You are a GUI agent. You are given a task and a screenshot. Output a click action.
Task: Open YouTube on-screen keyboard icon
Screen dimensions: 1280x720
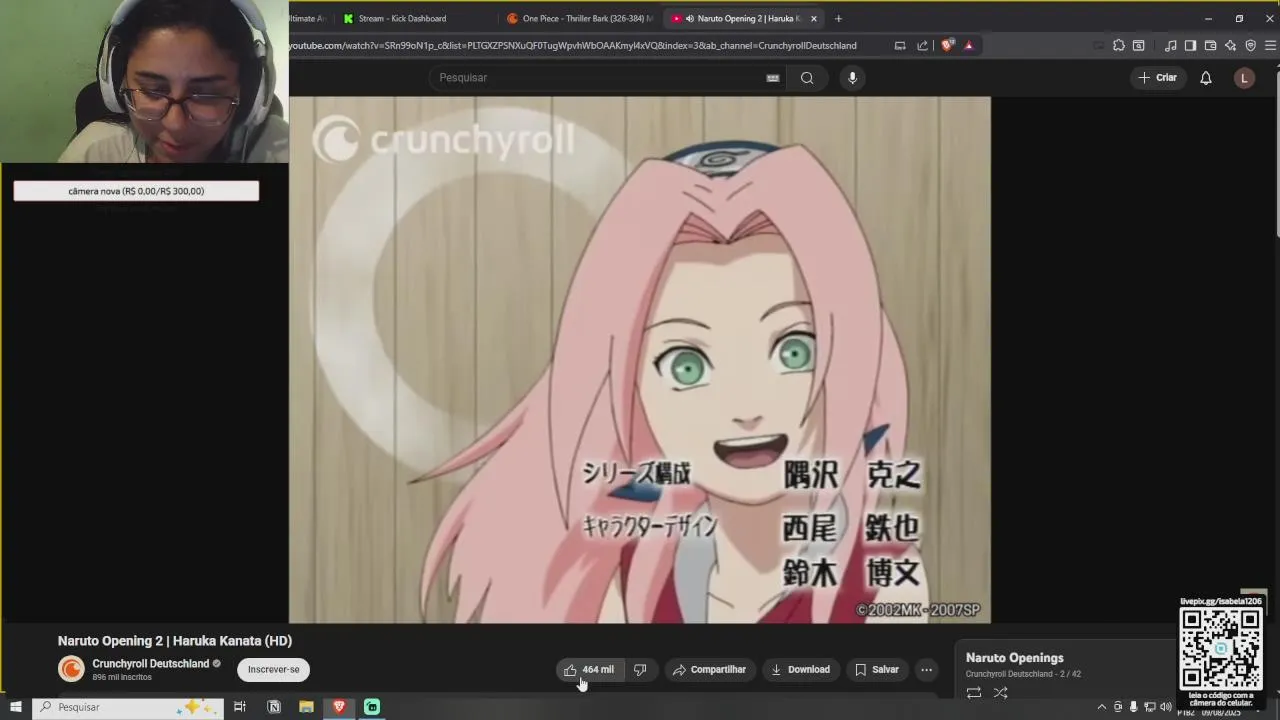click(773, 78)
